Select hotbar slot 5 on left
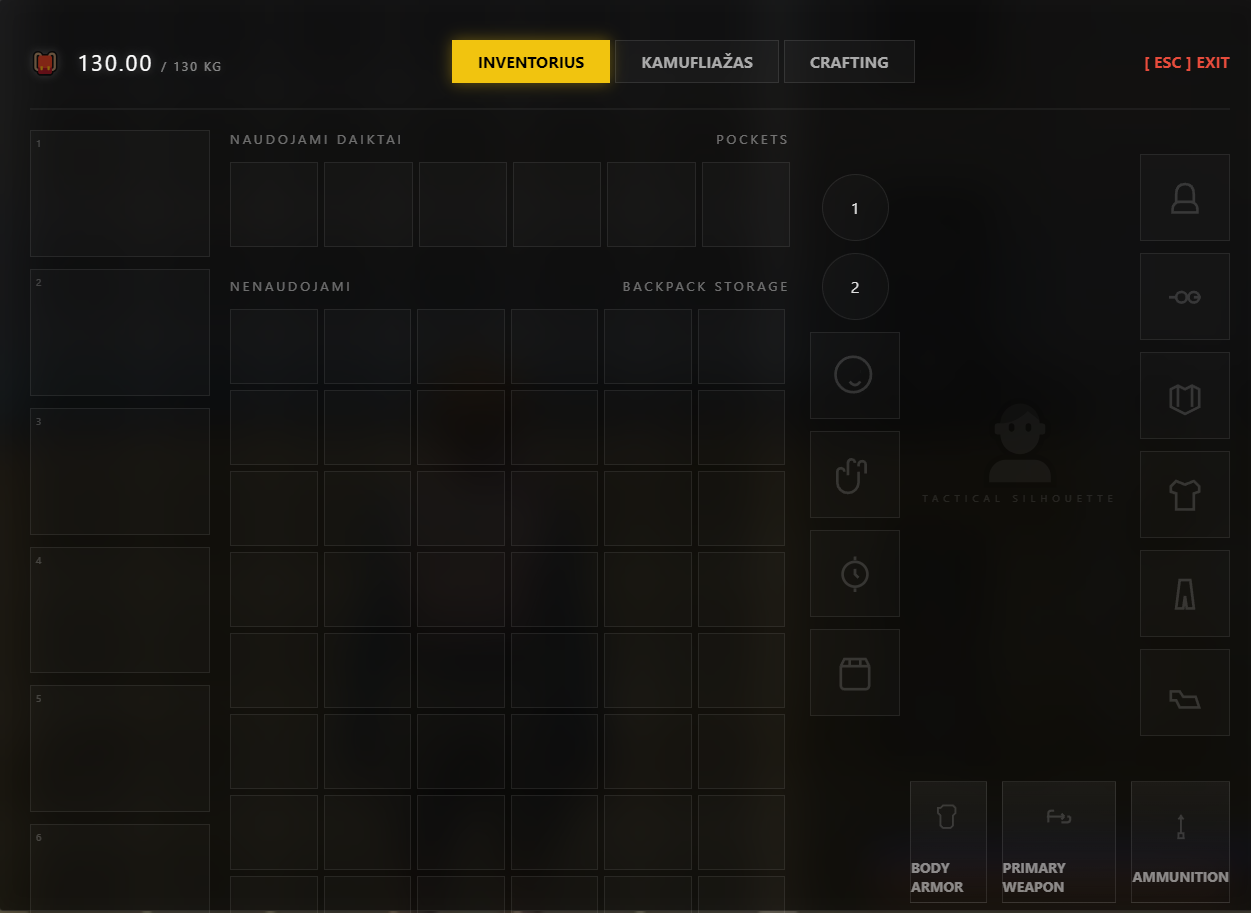The height and width of the screenshot is (913, 1251). pos(120,748)
